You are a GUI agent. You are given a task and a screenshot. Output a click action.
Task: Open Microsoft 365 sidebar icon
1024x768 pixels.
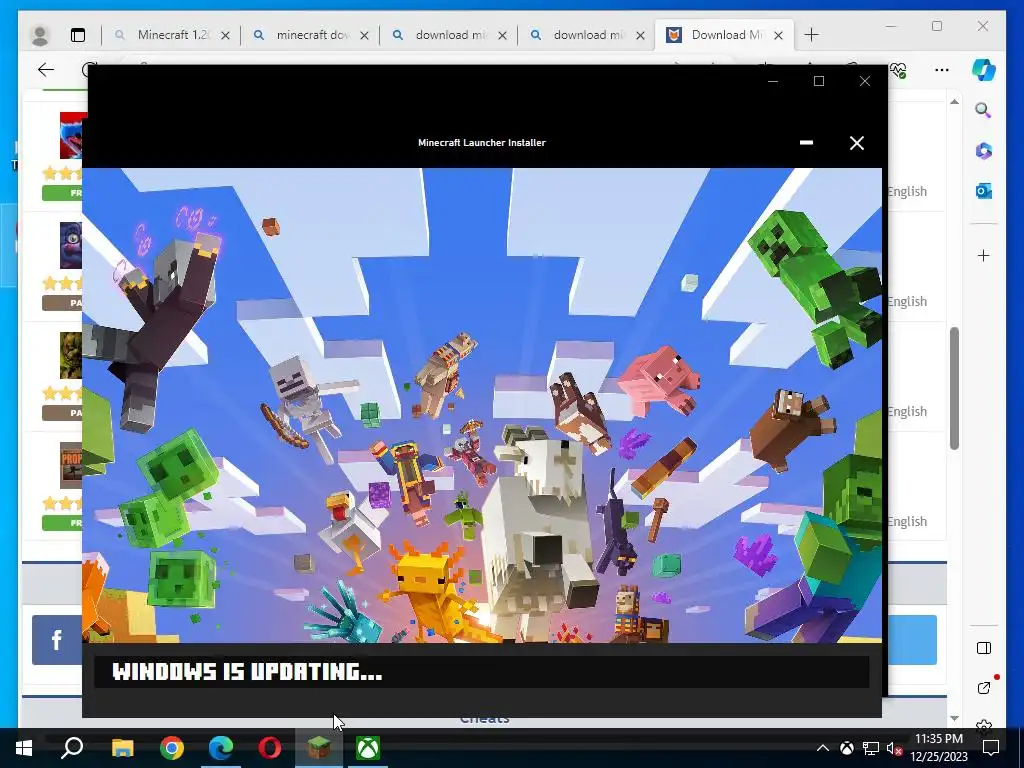(x=984, y=151)
